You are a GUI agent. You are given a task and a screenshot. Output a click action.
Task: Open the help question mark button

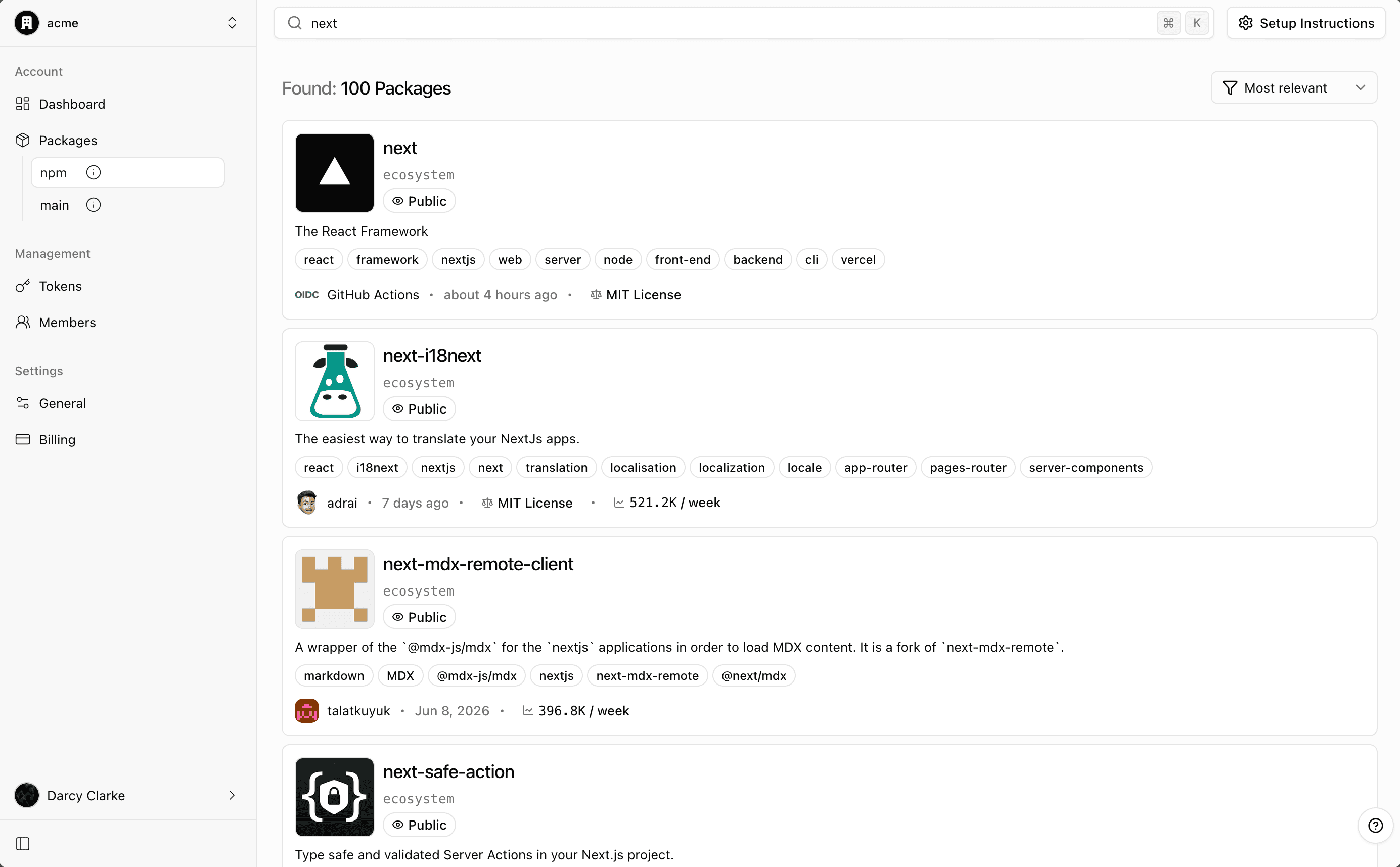(1375, 825)
